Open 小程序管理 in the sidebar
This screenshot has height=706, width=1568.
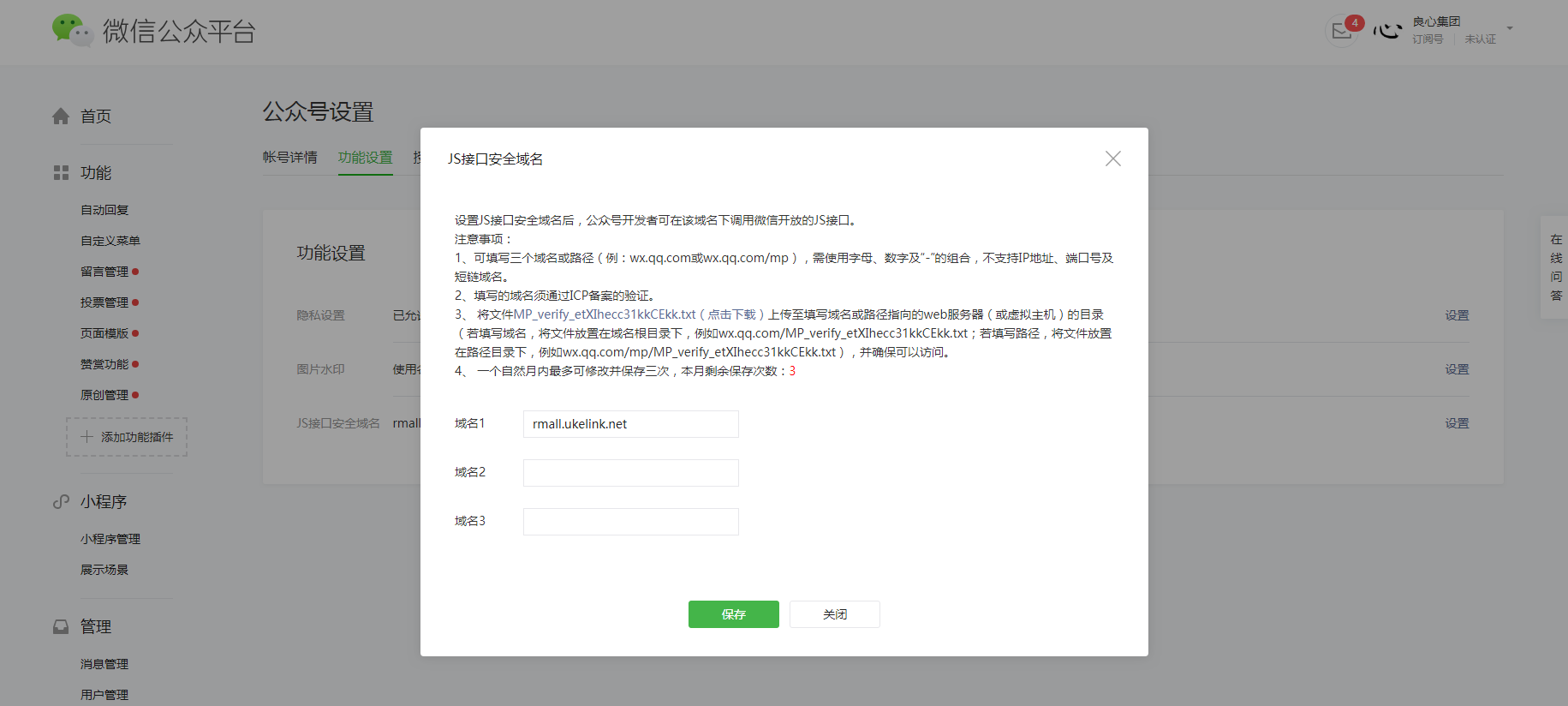(110, 539)
